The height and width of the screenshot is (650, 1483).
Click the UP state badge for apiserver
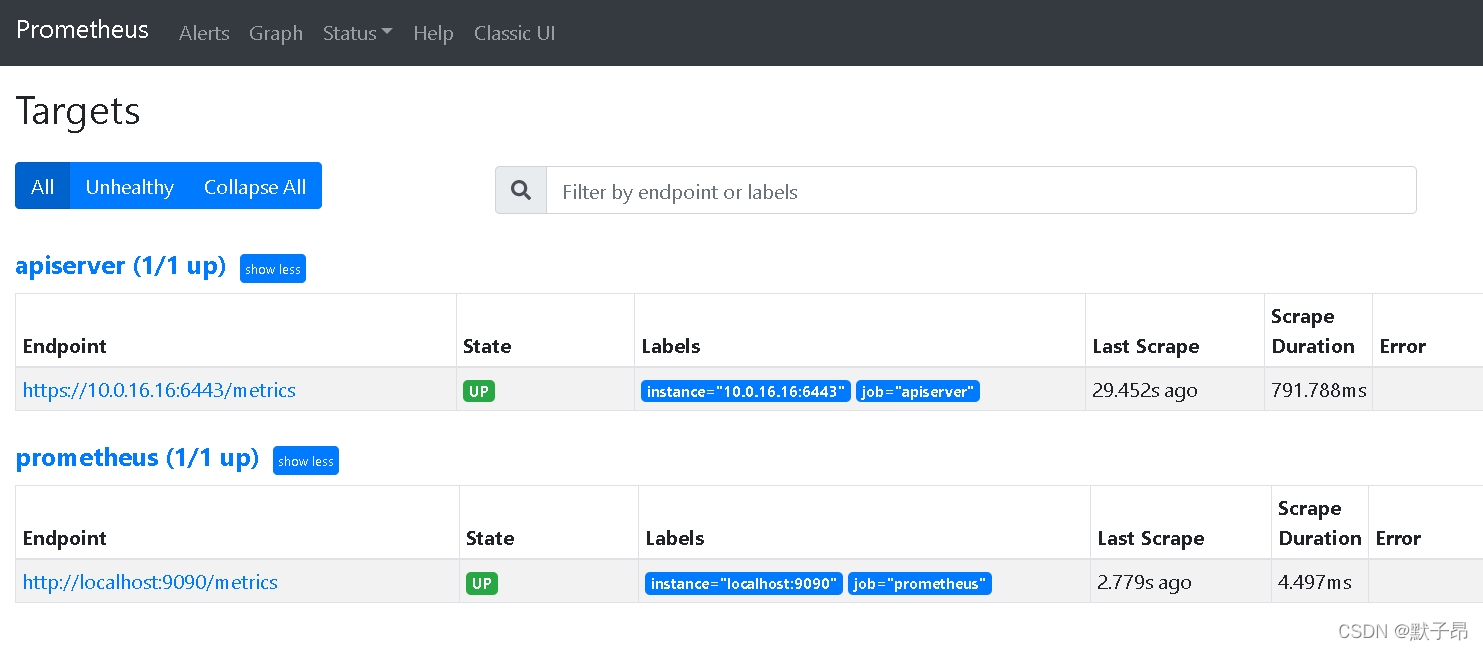click(x=479, y=391)
